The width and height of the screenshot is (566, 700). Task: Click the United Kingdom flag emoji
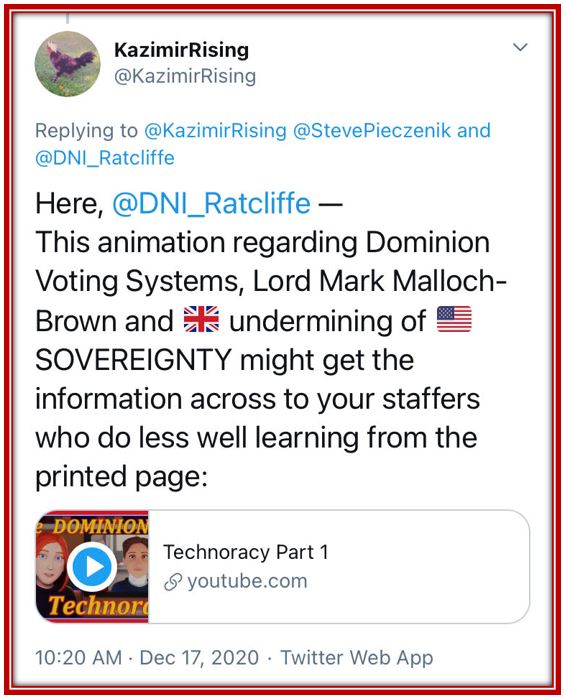point(201,319)
